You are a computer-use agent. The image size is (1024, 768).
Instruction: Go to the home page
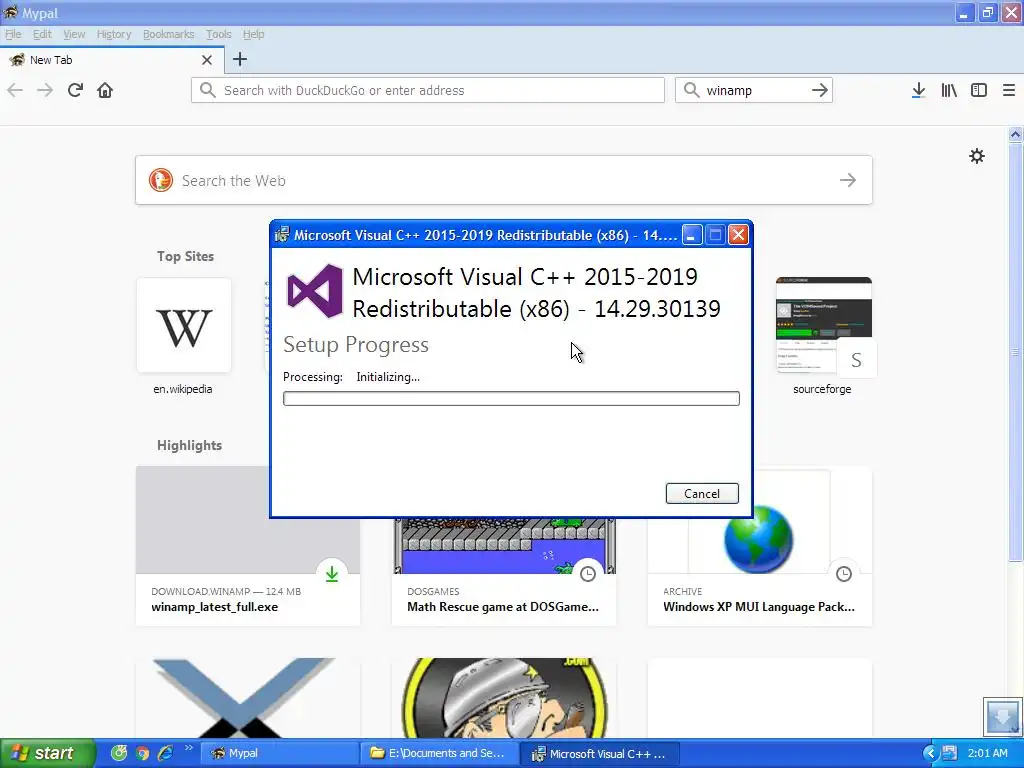point(105,90)
